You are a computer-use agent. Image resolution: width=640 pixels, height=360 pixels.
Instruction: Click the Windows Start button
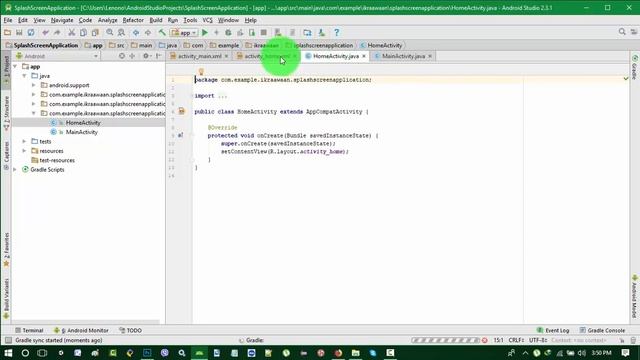coord(8,353)
